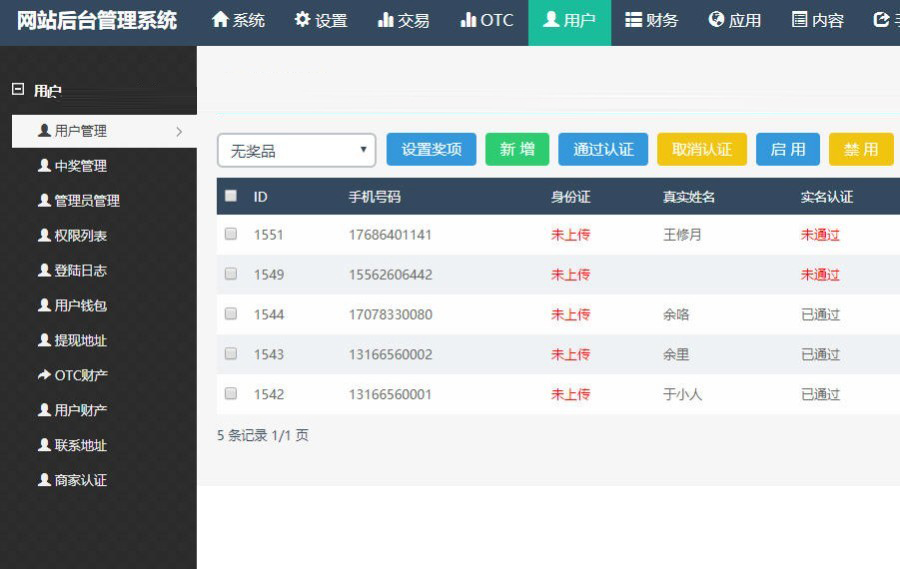This screenshot has height=569, width=900.
Task: Open the 无奖品 prize dropdown
Action: tap(296, 150)
